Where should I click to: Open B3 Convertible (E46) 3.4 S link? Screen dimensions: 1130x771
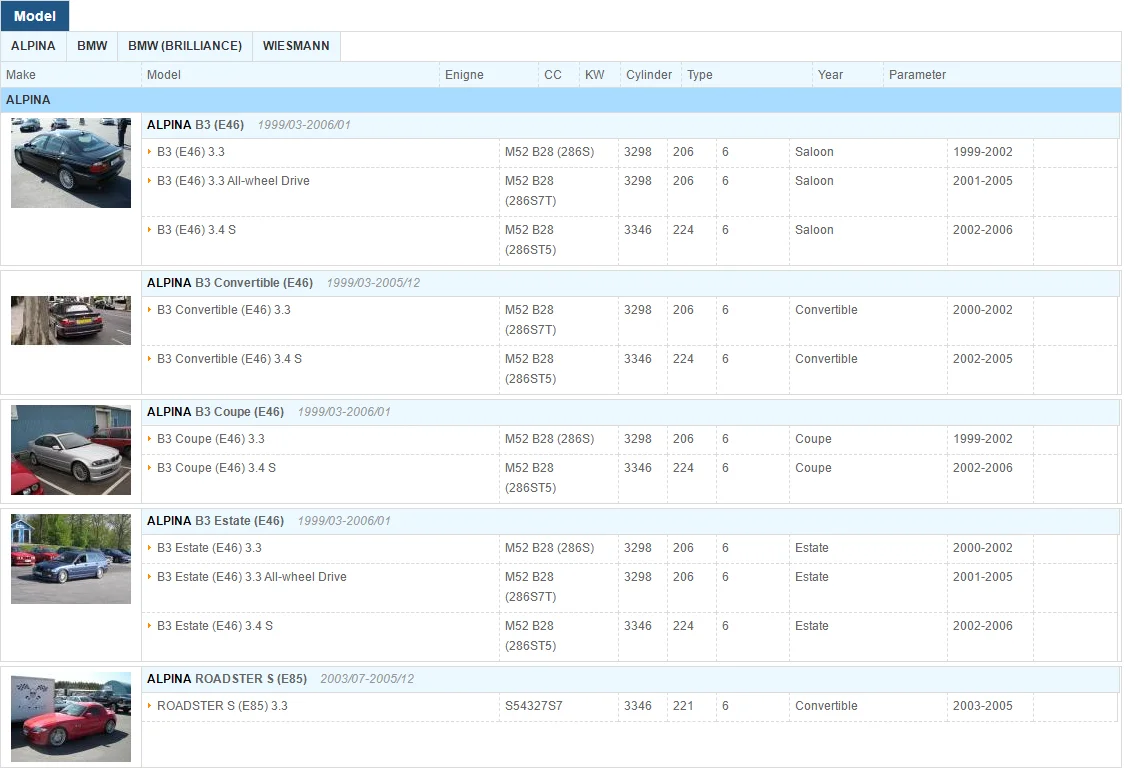[230, 359]
